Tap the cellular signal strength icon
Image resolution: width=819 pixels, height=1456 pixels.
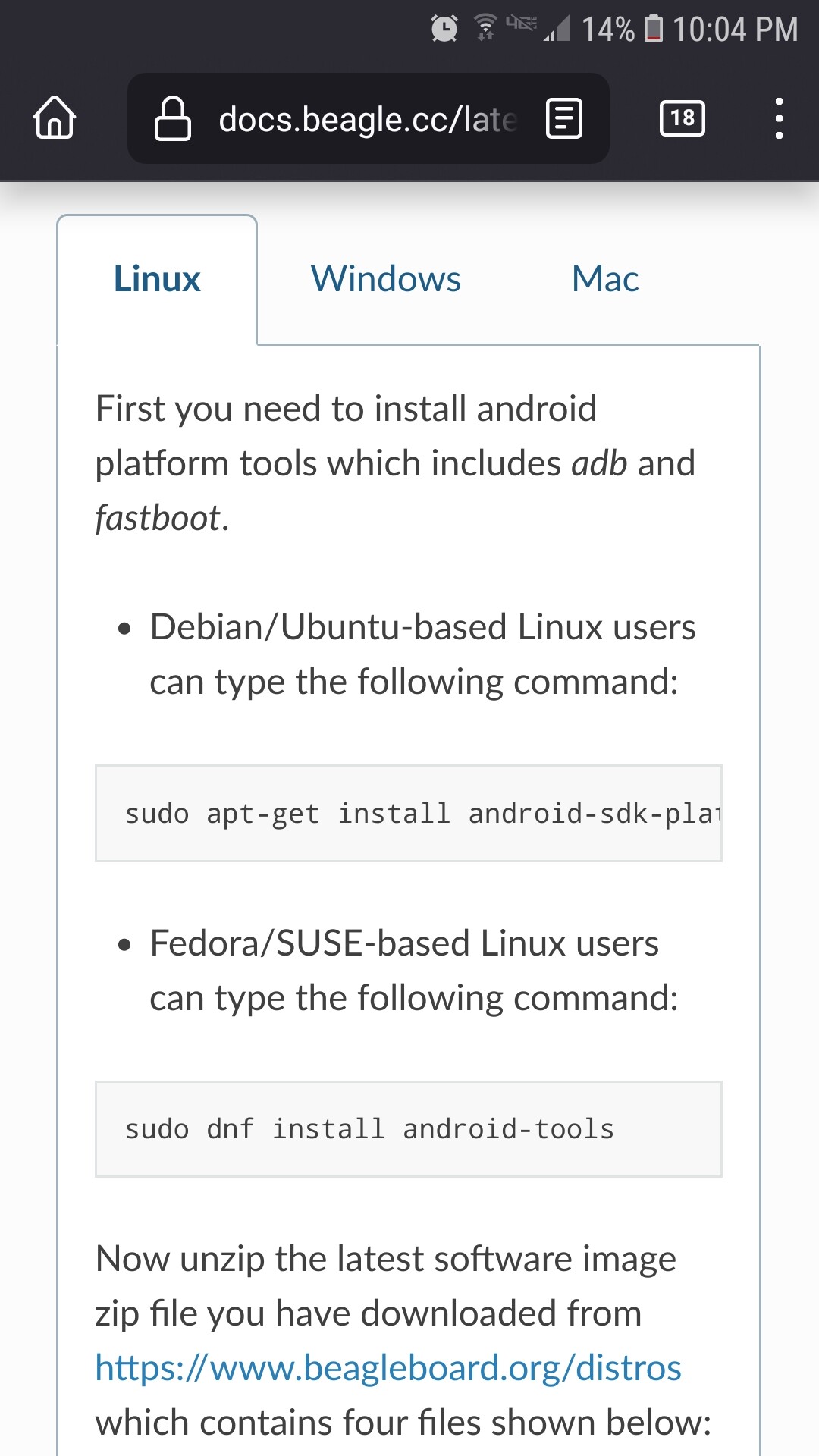[557, 29]
